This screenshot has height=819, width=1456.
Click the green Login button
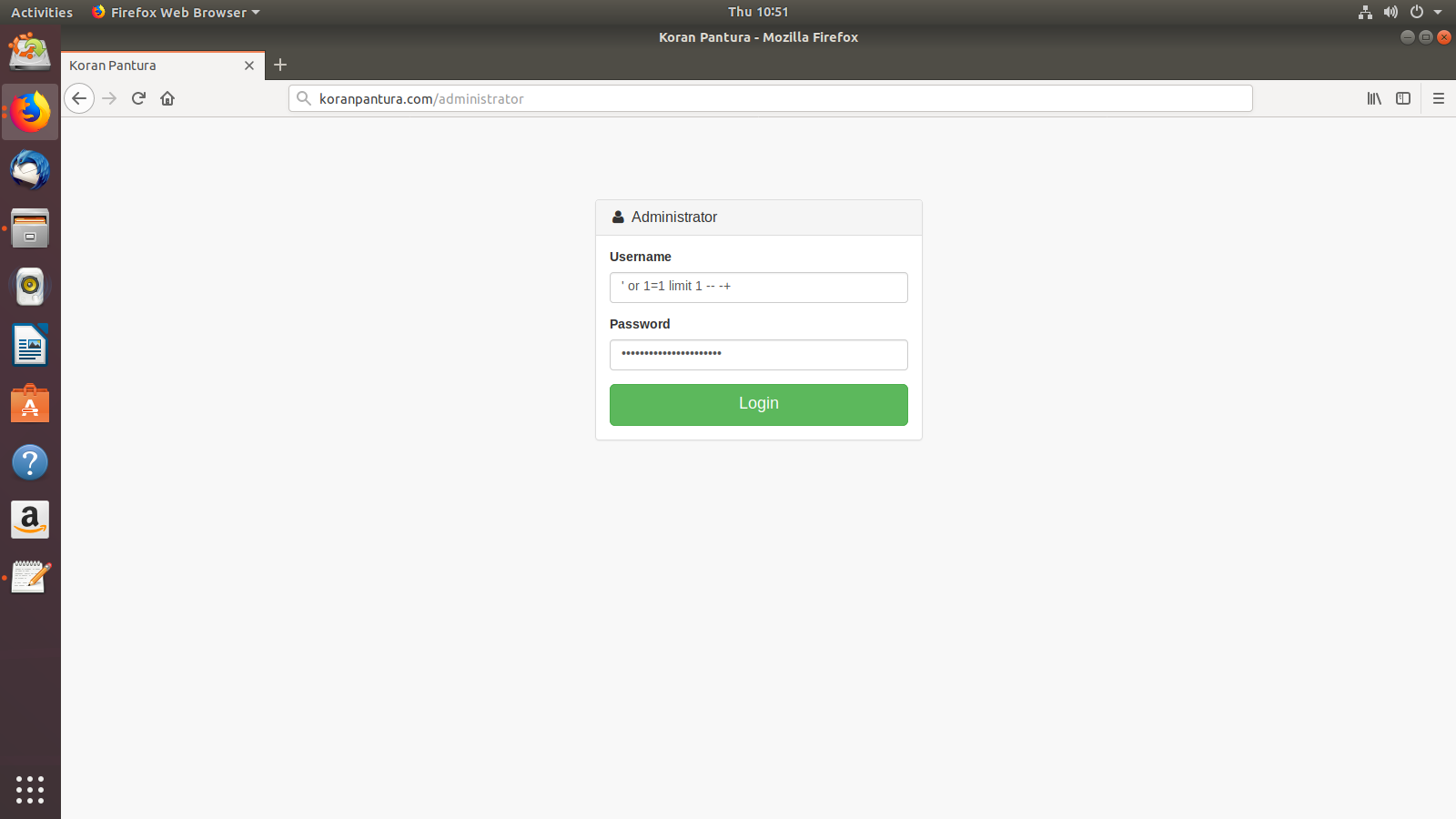tap(759, 405)
